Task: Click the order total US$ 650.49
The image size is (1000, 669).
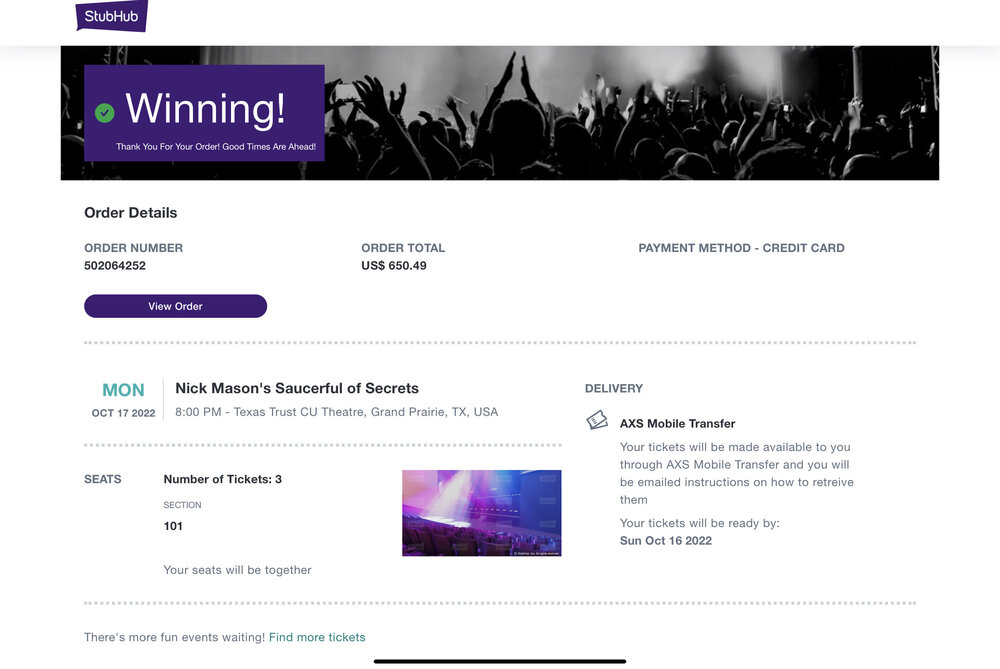Action: 394,266
